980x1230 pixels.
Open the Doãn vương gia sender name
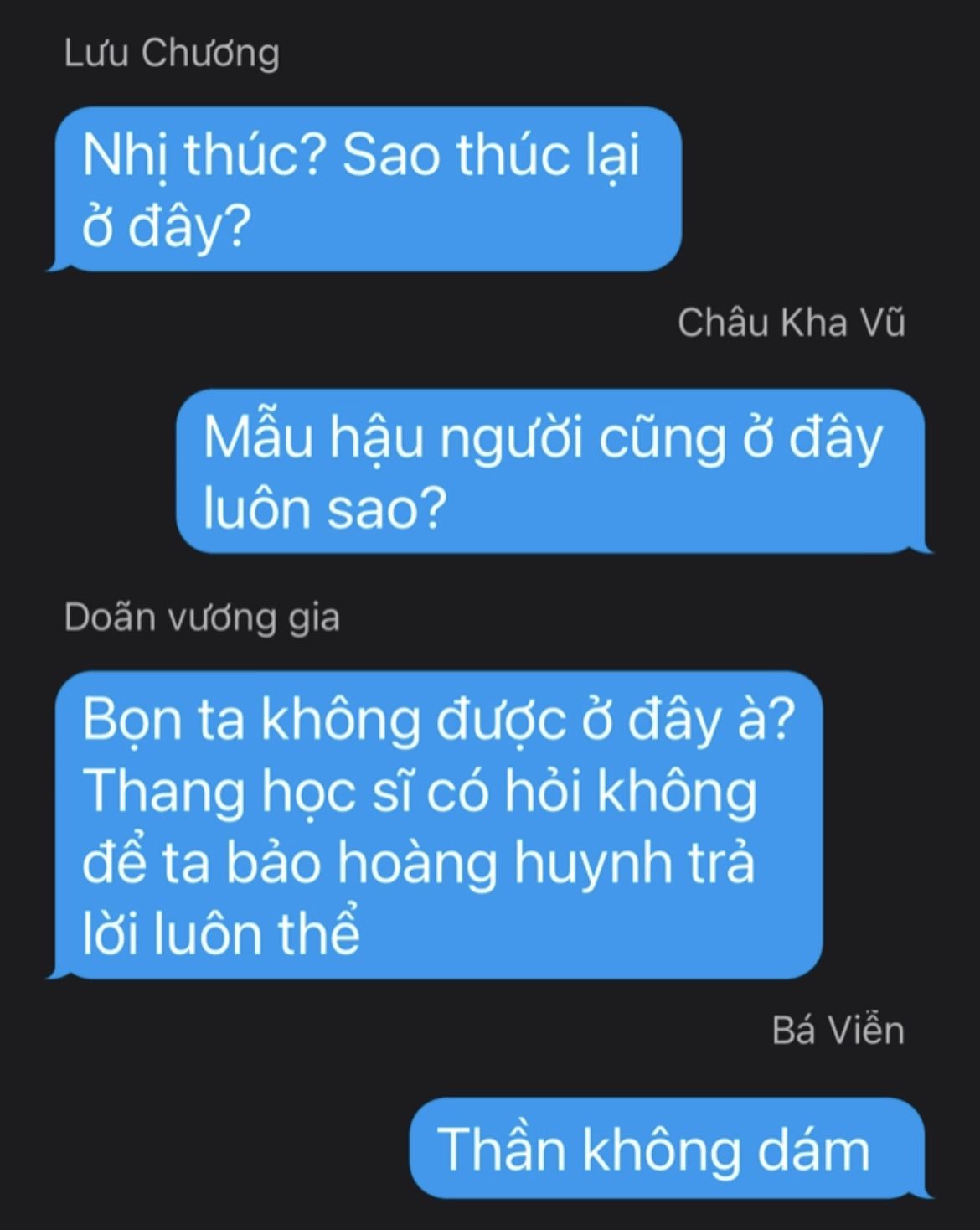point(202,618)
